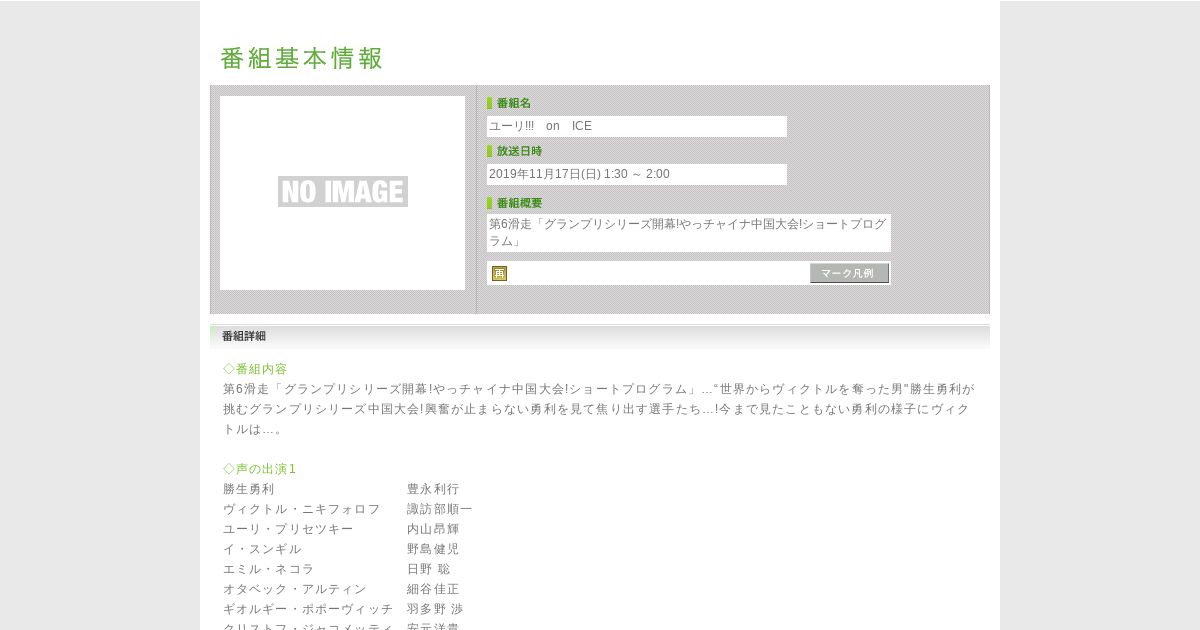Select voice actor 内山昂輝
Image resolution: width=1200 pixels, height=630 pixels.
tap(433, 529)
